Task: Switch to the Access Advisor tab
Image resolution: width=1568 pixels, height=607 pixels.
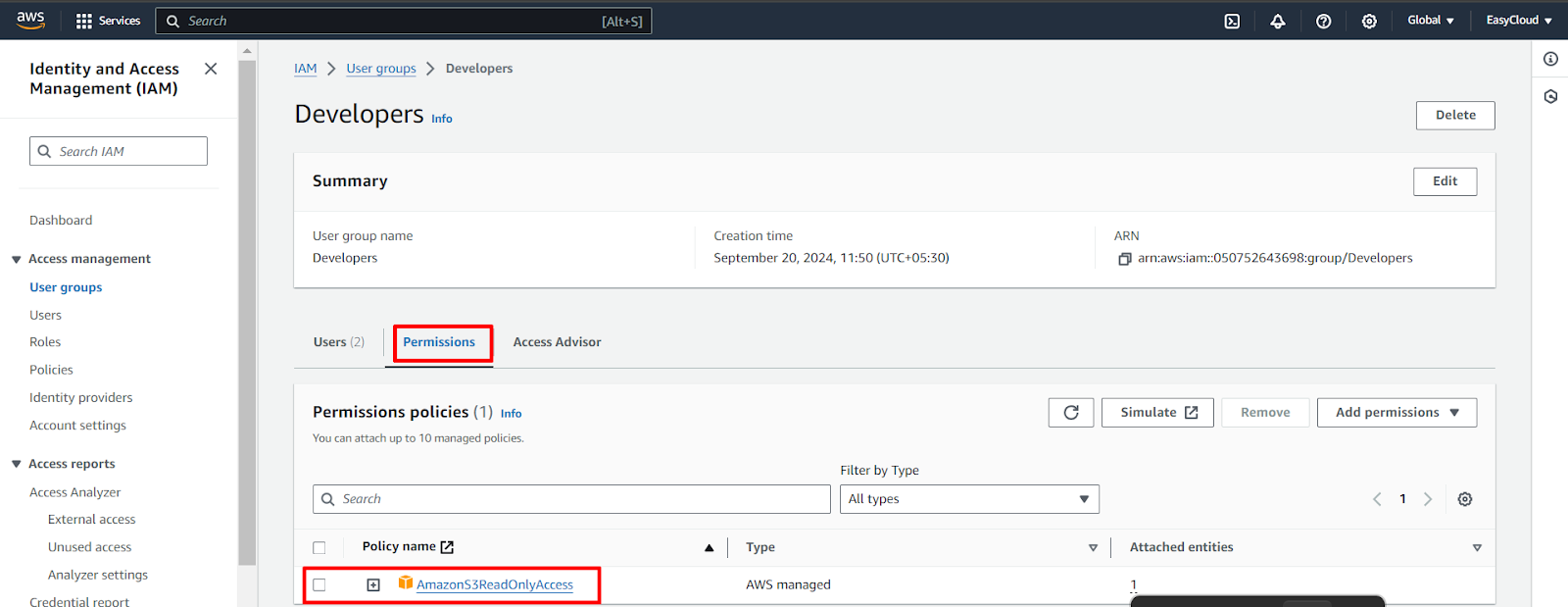Action: 557,342
